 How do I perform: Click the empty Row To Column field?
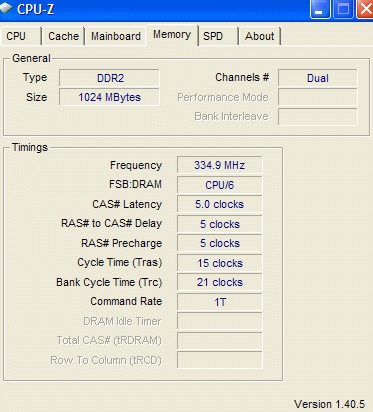point(220,360)
